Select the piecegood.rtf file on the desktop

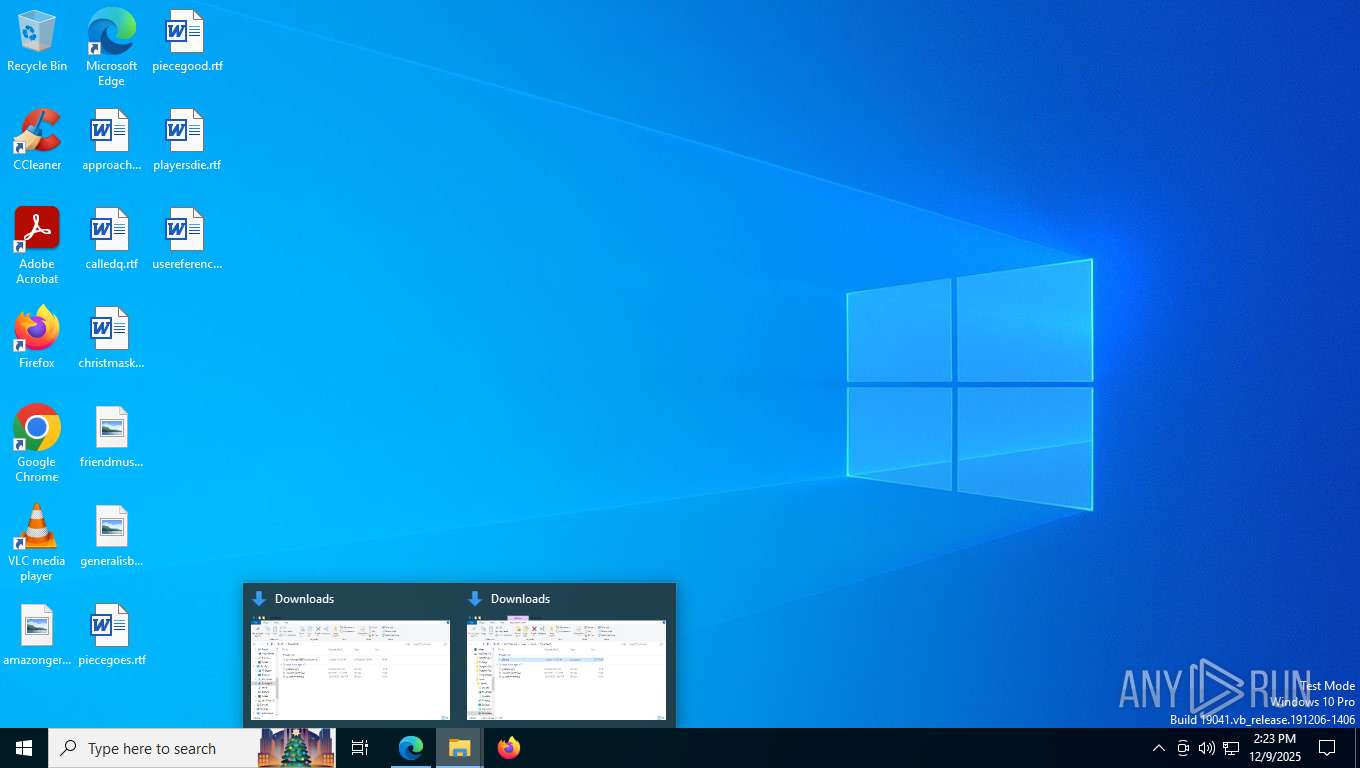coord(187,42)
